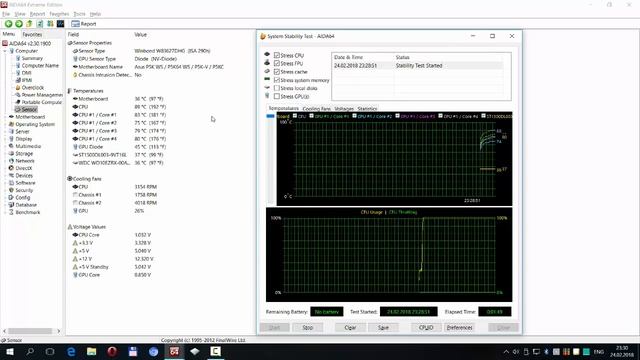Image resolution: width=640 pixels, height=360 pixels.
Task: Toggle CPU #1 / Core #1 graph checkbox
Action: coord(311,116)
